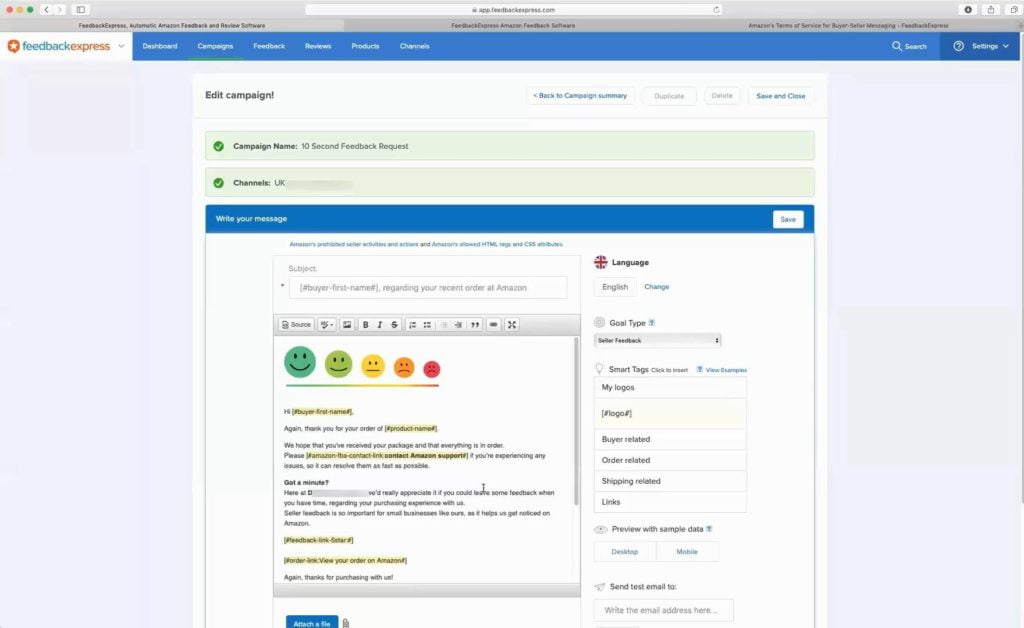
Task: Insert a bulleted list in the editor
Action: click(x=427, y=324)
